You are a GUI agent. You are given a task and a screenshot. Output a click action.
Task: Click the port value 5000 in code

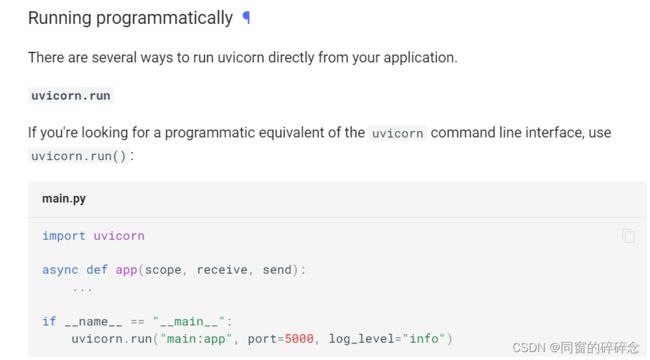pyautogui.click(x=299, y=339)
